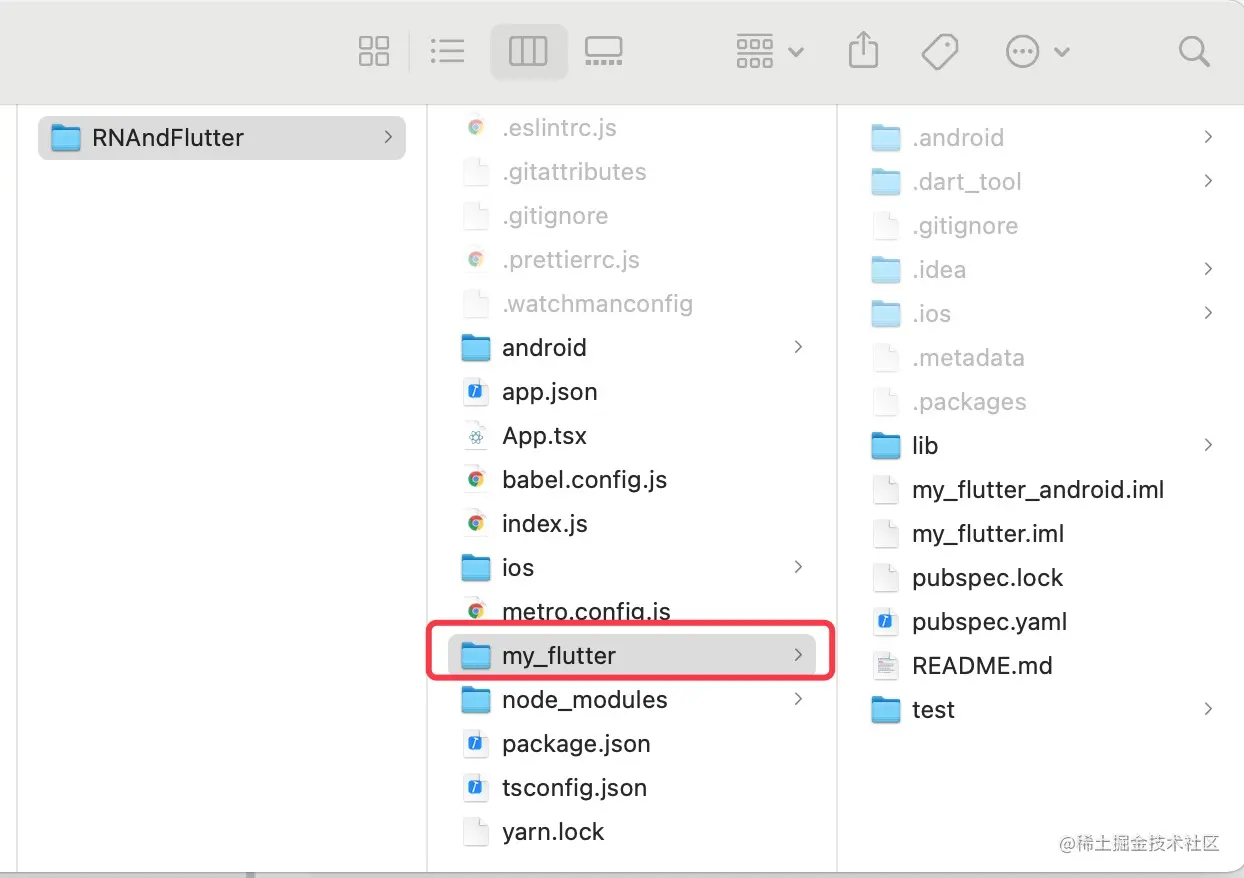Click the node_modules folder icon
The image size is (1244, 878).
[476, 700]
